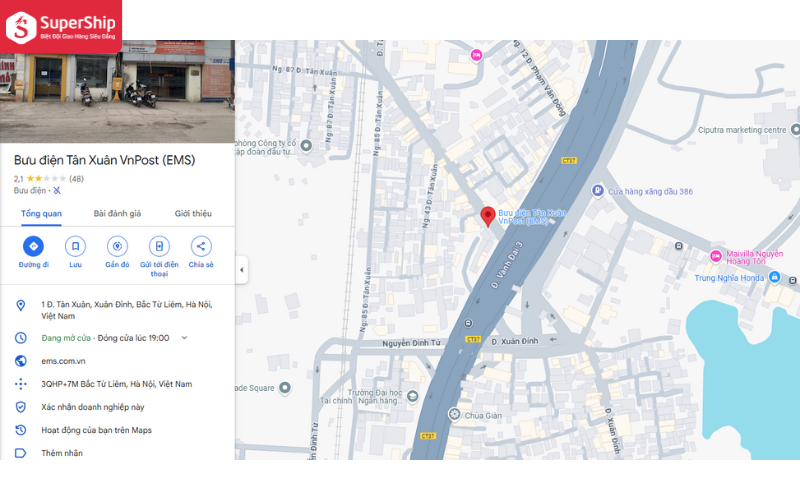Image resolution: width=800 pixels, height=500 pixels.
Task: Click the marker next to ade Square
Action: click(285, 388)
